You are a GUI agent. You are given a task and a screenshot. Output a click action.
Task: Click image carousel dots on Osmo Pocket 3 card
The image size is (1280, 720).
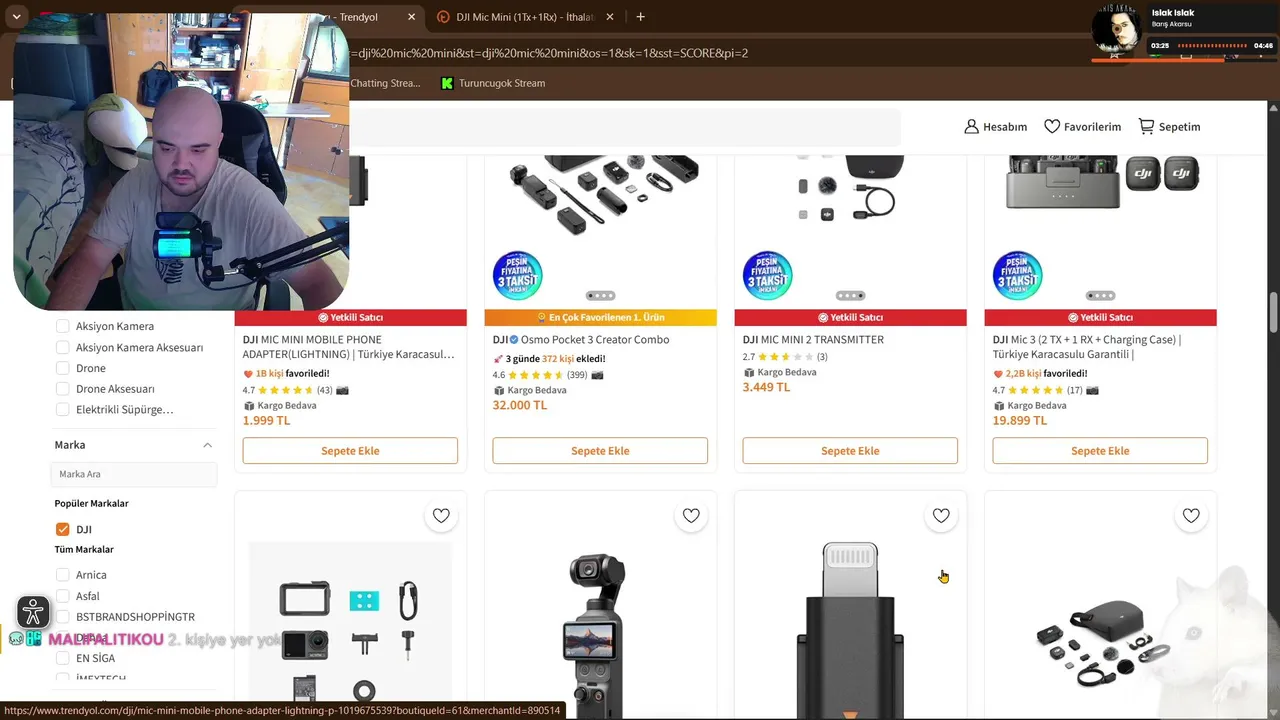pos(600,296)
